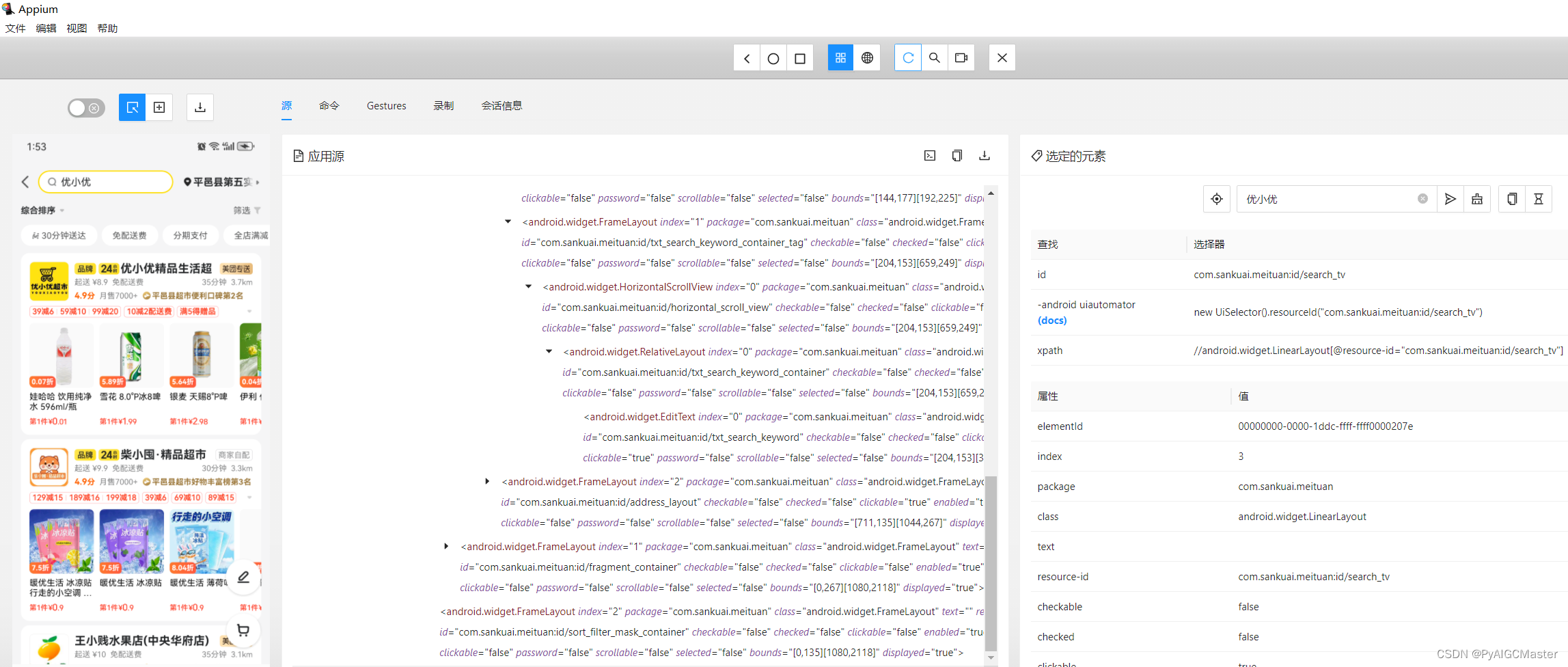Expand the FrameLayout address_layout node
Viewport: 1568px width, 667px height.
487,481
